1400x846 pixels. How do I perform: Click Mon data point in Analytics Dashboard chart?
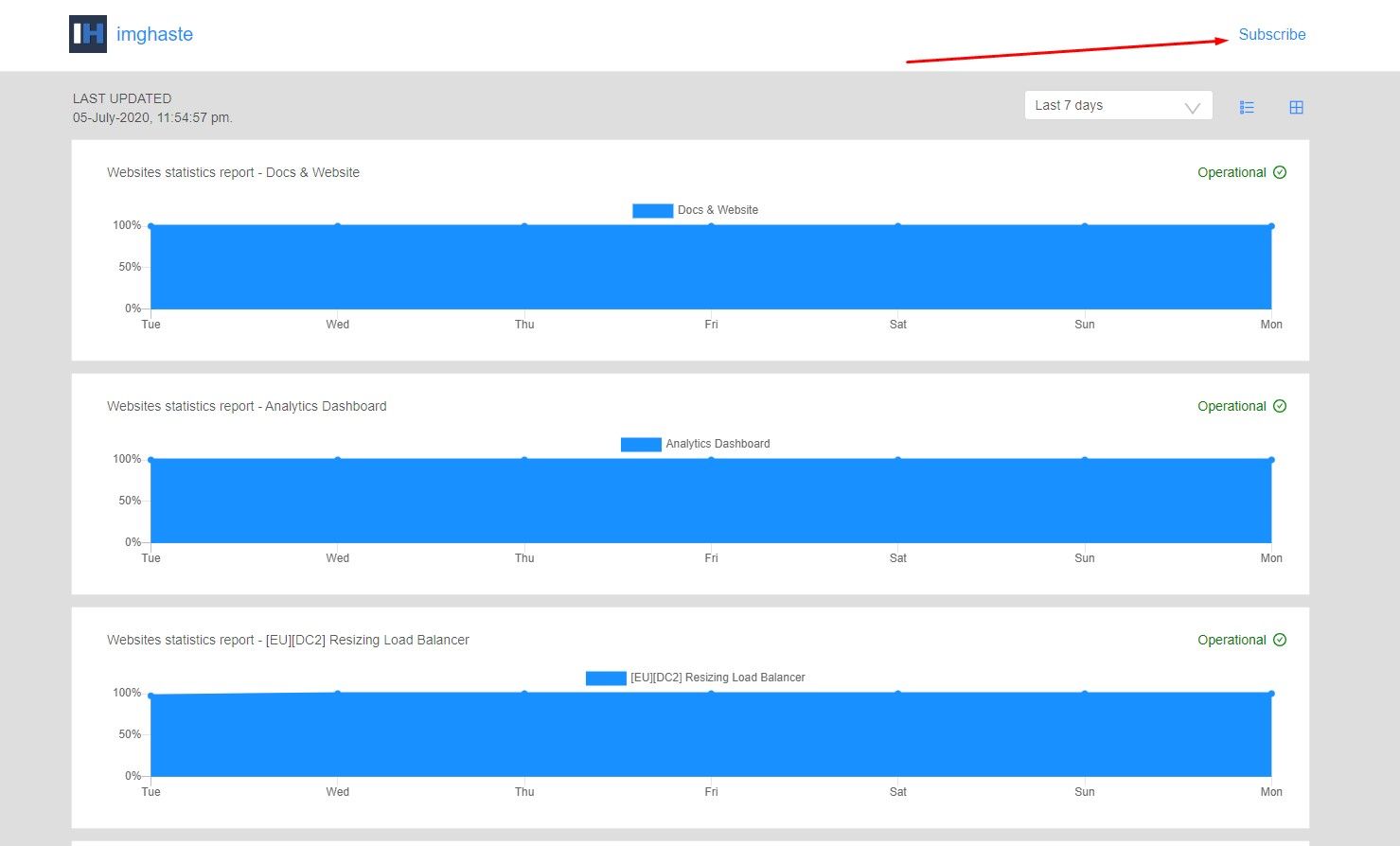pyautogui.click(x=1271, y=460)
